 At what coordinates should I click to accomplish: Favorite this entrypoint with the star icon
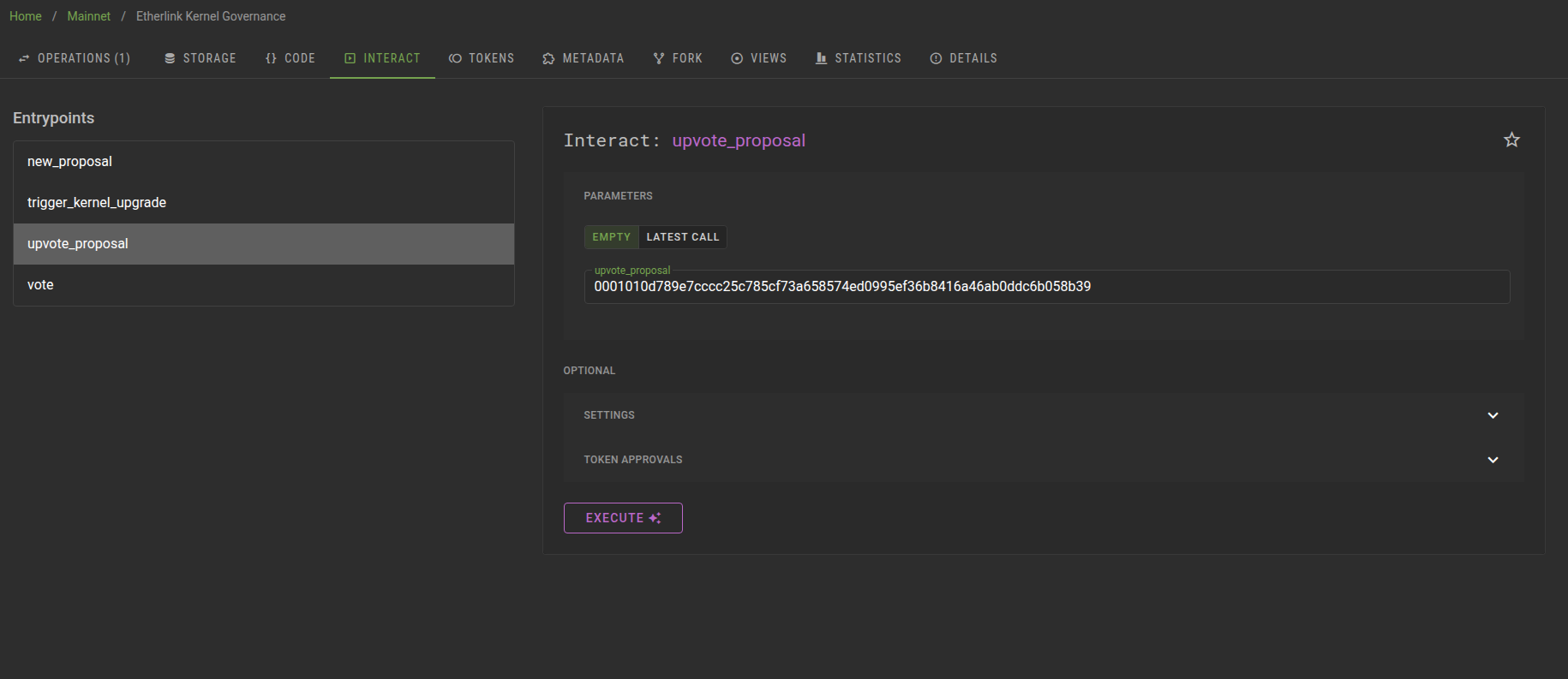tap(1511, 140)
